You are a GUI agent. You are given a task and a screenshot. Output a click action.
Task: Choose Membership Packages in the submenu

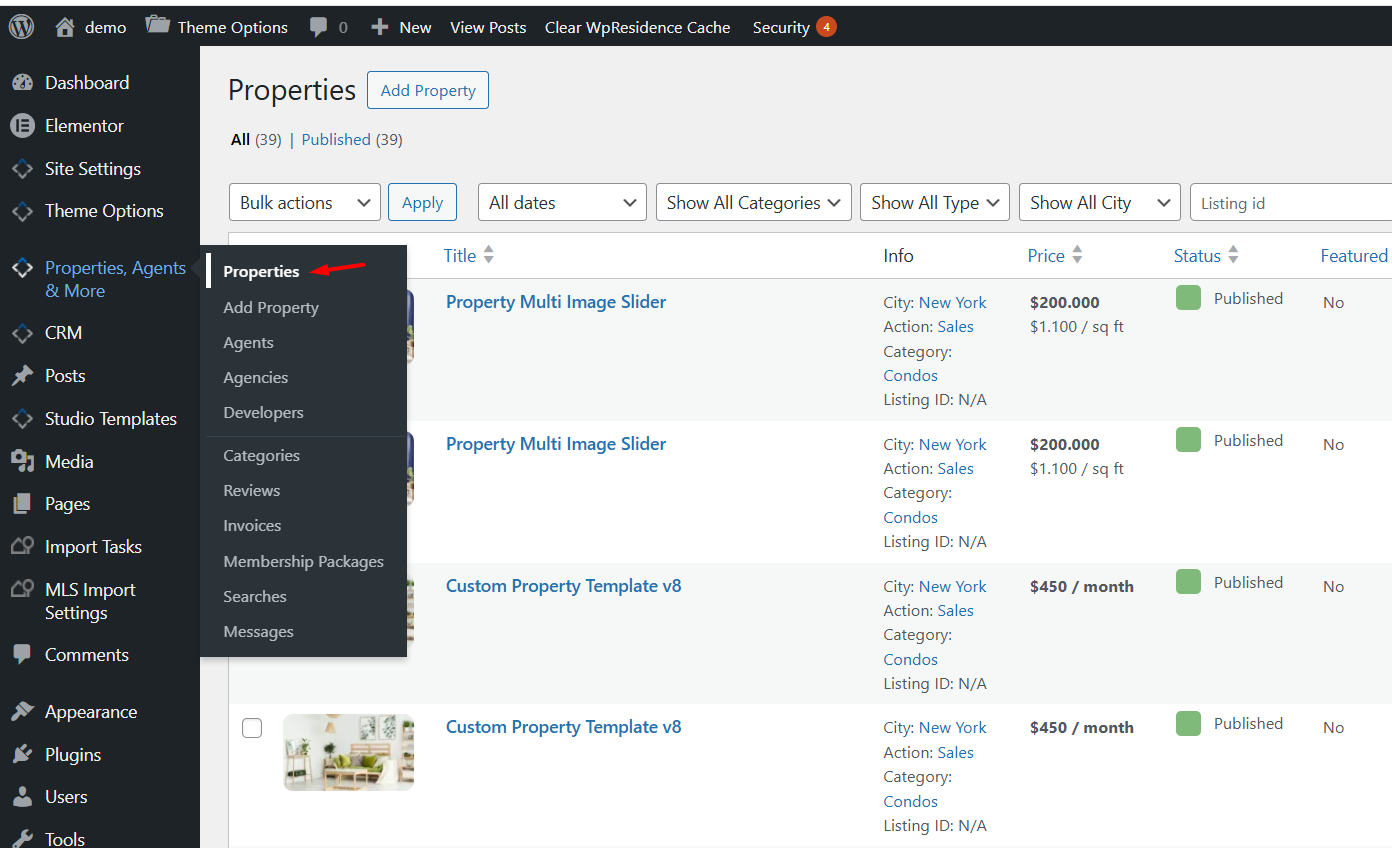click(x=303, y=562)
